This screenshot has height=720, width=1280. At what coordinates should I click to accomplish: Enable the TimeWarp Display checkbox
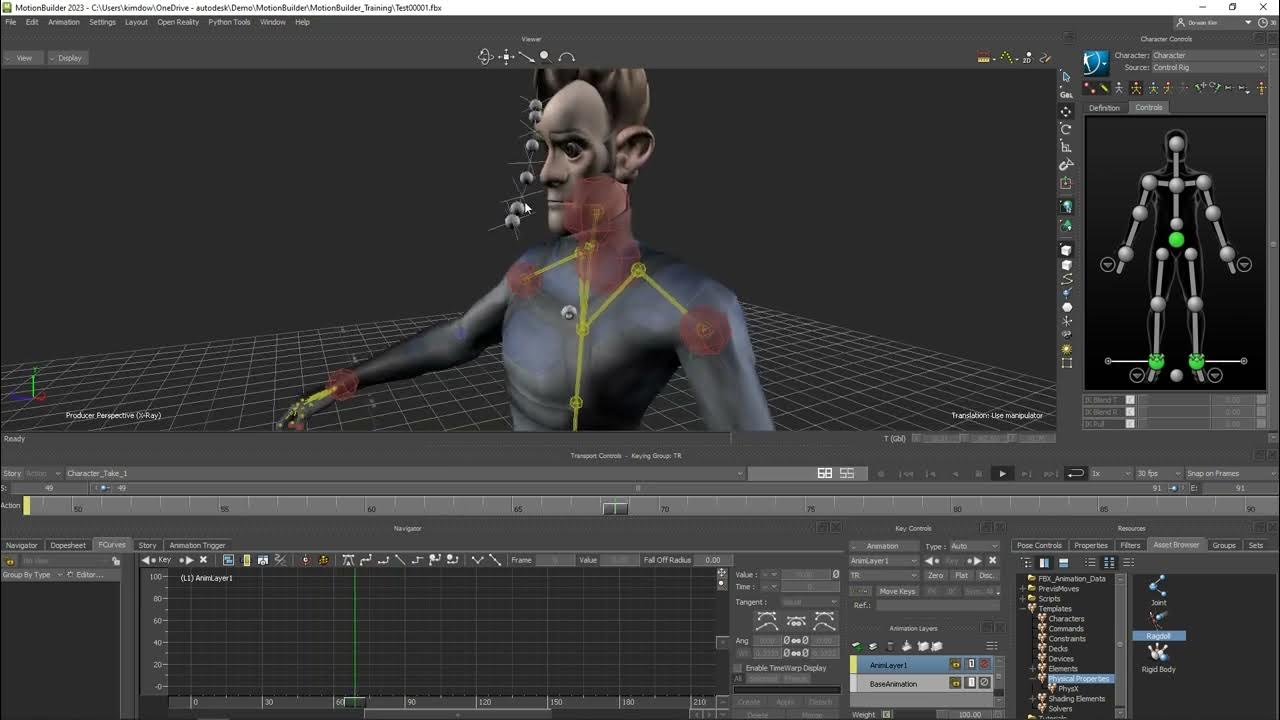click(738, 668)
